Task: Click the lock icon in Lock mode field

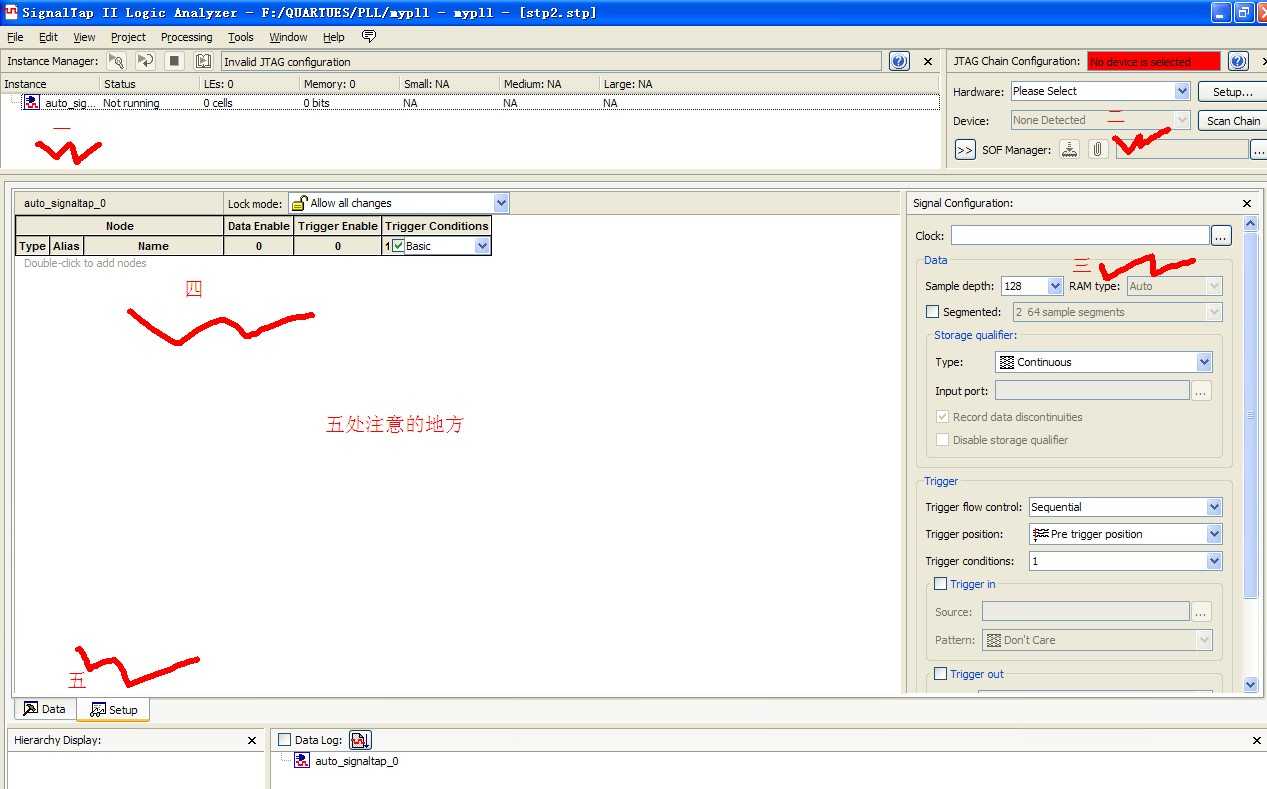Action: click(x=299, y=203)
